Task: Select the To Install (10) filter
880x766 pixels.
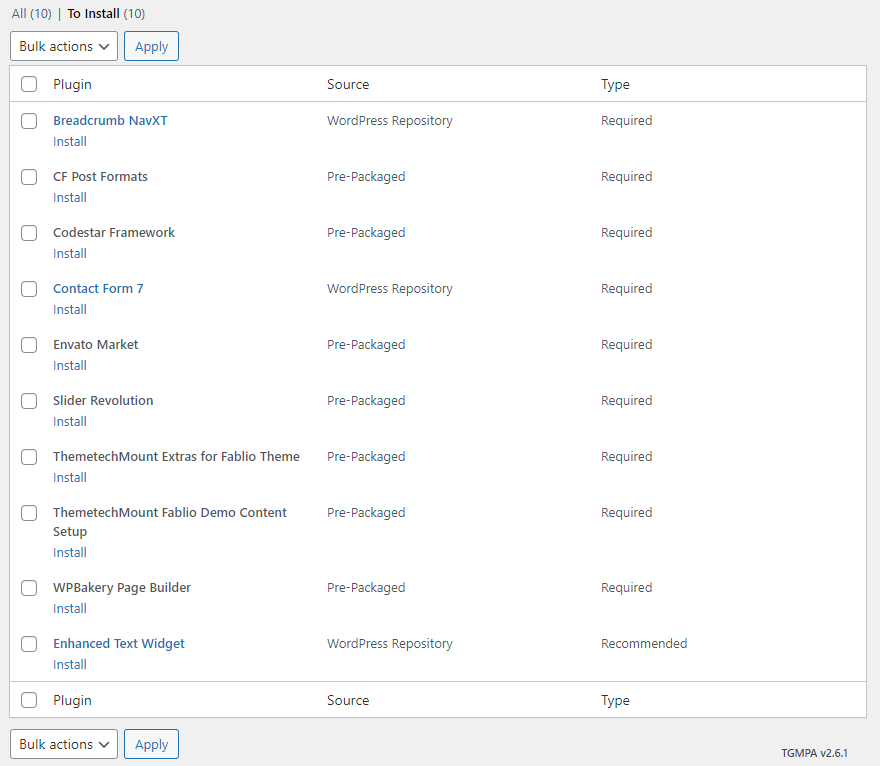Action: pyautogui.click(x=106, y=14)
